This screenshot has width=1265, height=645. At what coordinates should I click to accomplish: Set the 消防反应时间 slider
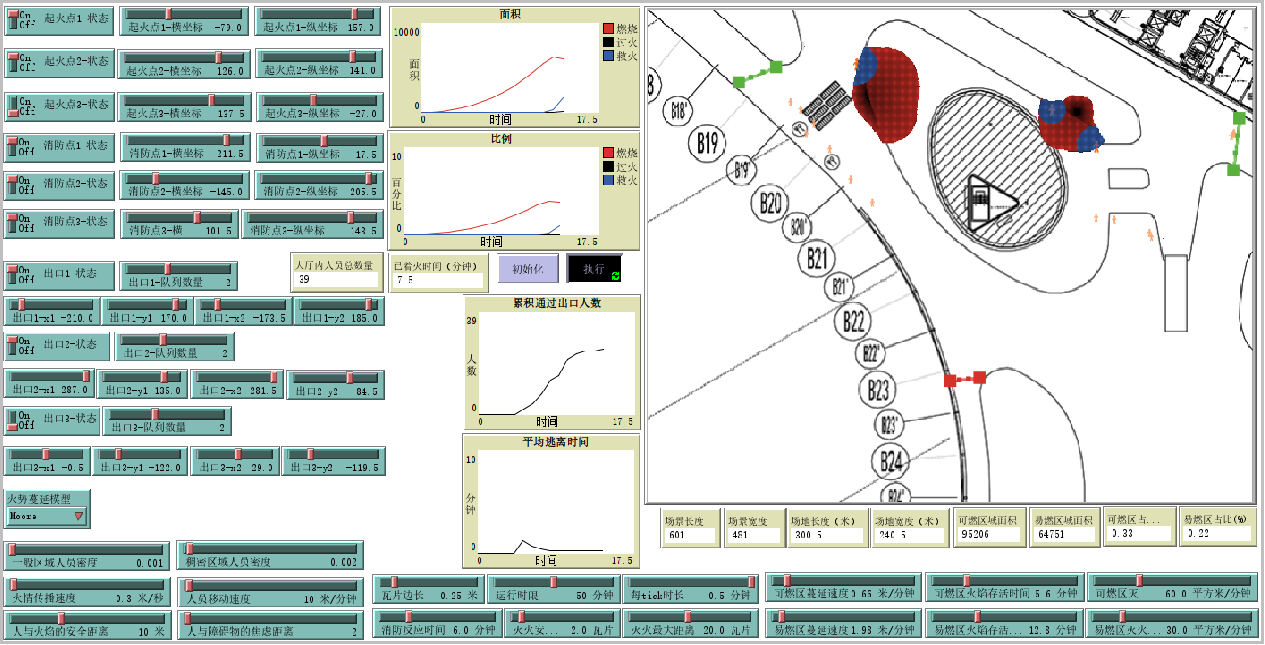pos(436,624)
